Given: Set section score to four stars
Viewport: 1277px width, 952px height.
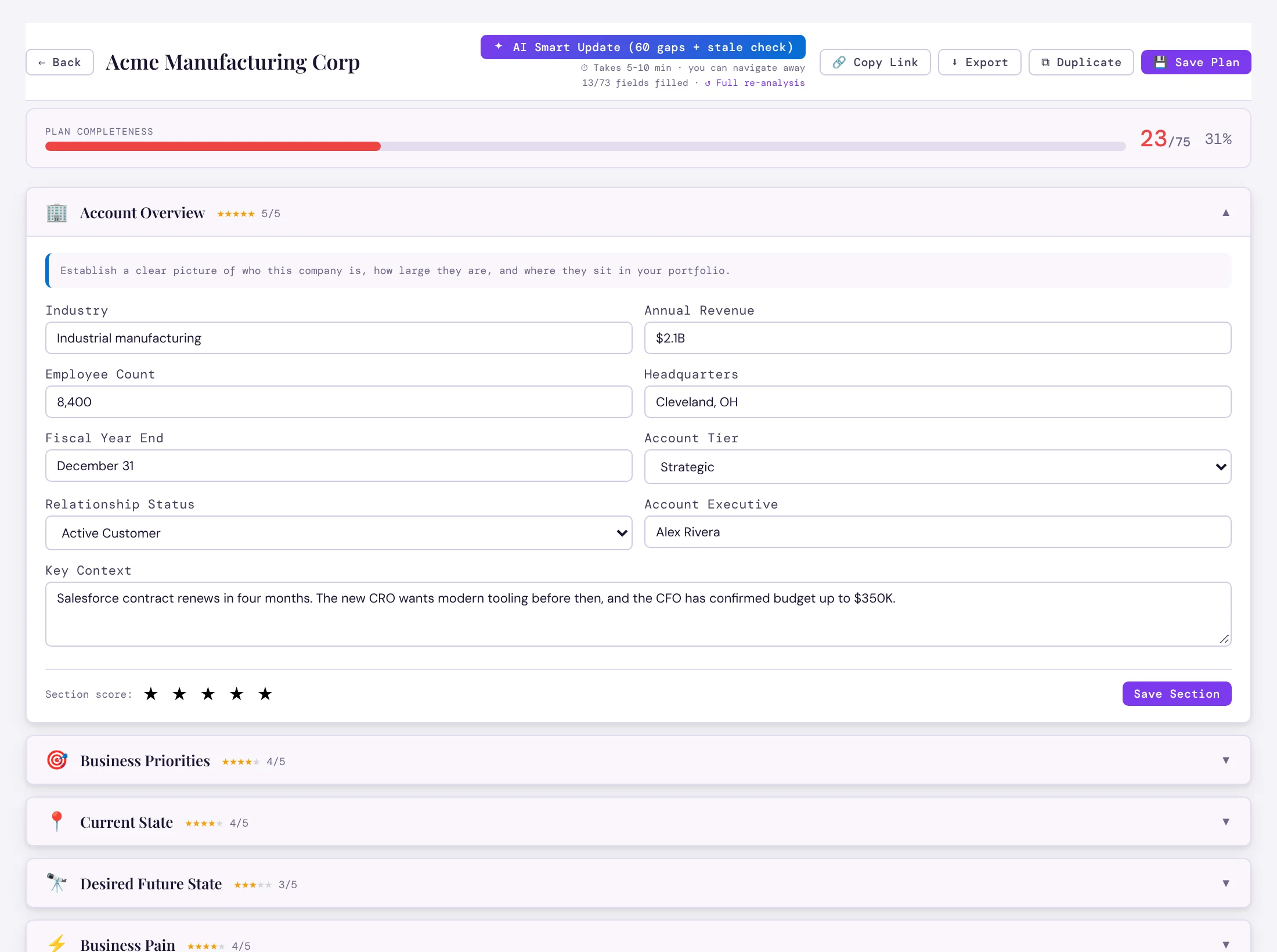Looking at the screenshot, I should pyautogui.click(x=236, y=694).
